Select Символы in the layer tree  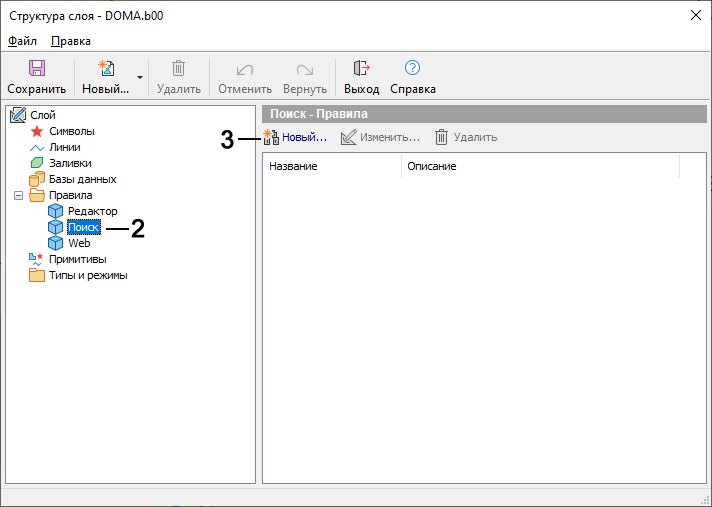click(71, 131)
